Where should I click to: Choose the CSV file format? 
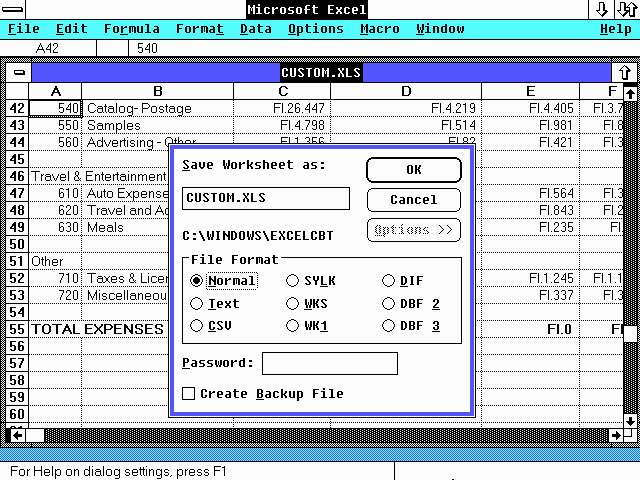[211, 326]
